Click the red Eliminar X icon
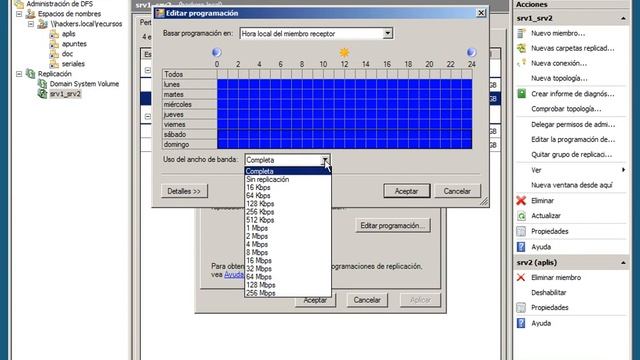 (x=521, y=200)
